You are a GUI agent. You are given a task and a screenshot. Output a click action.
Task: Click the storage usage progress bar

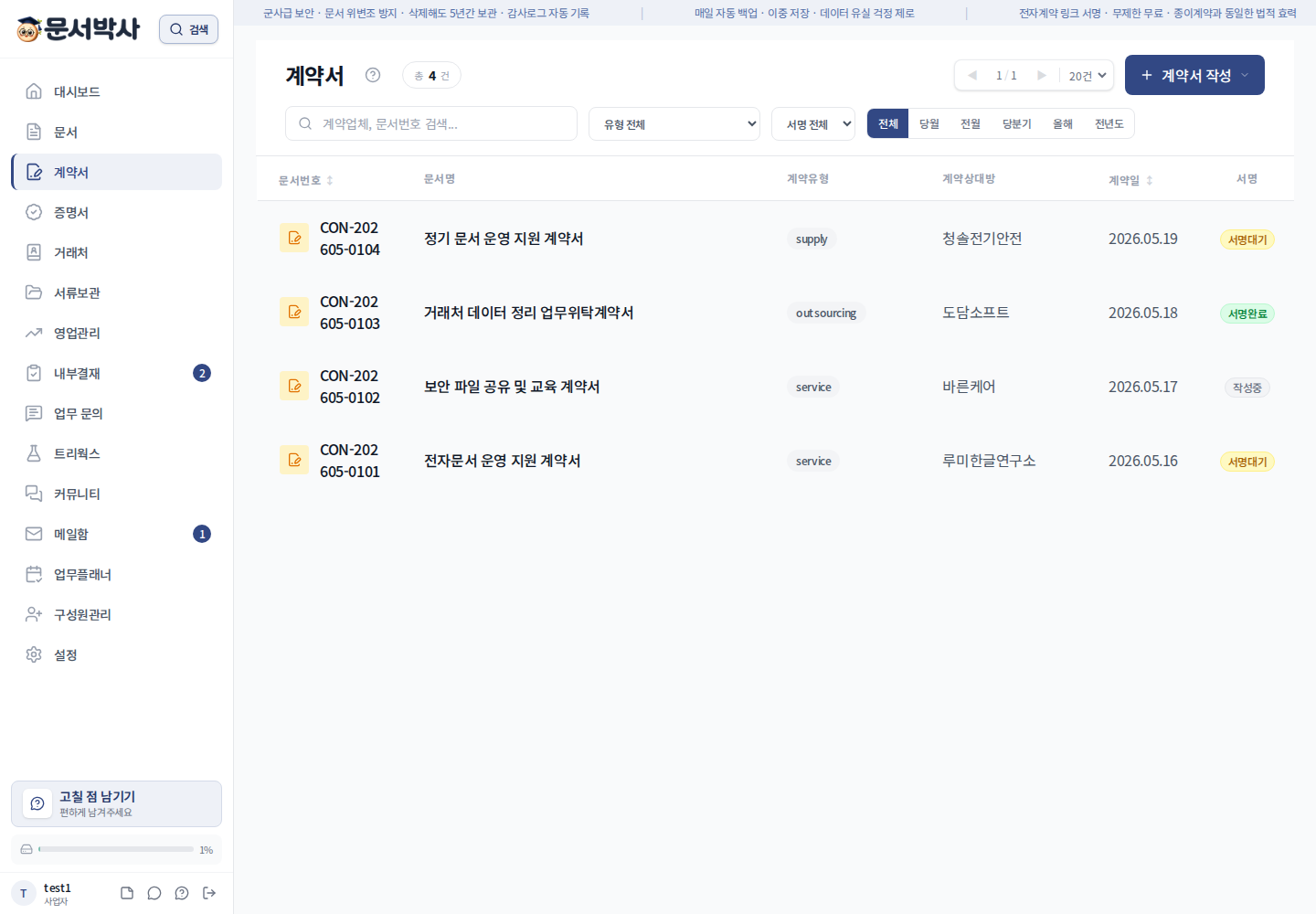[116, 849]
